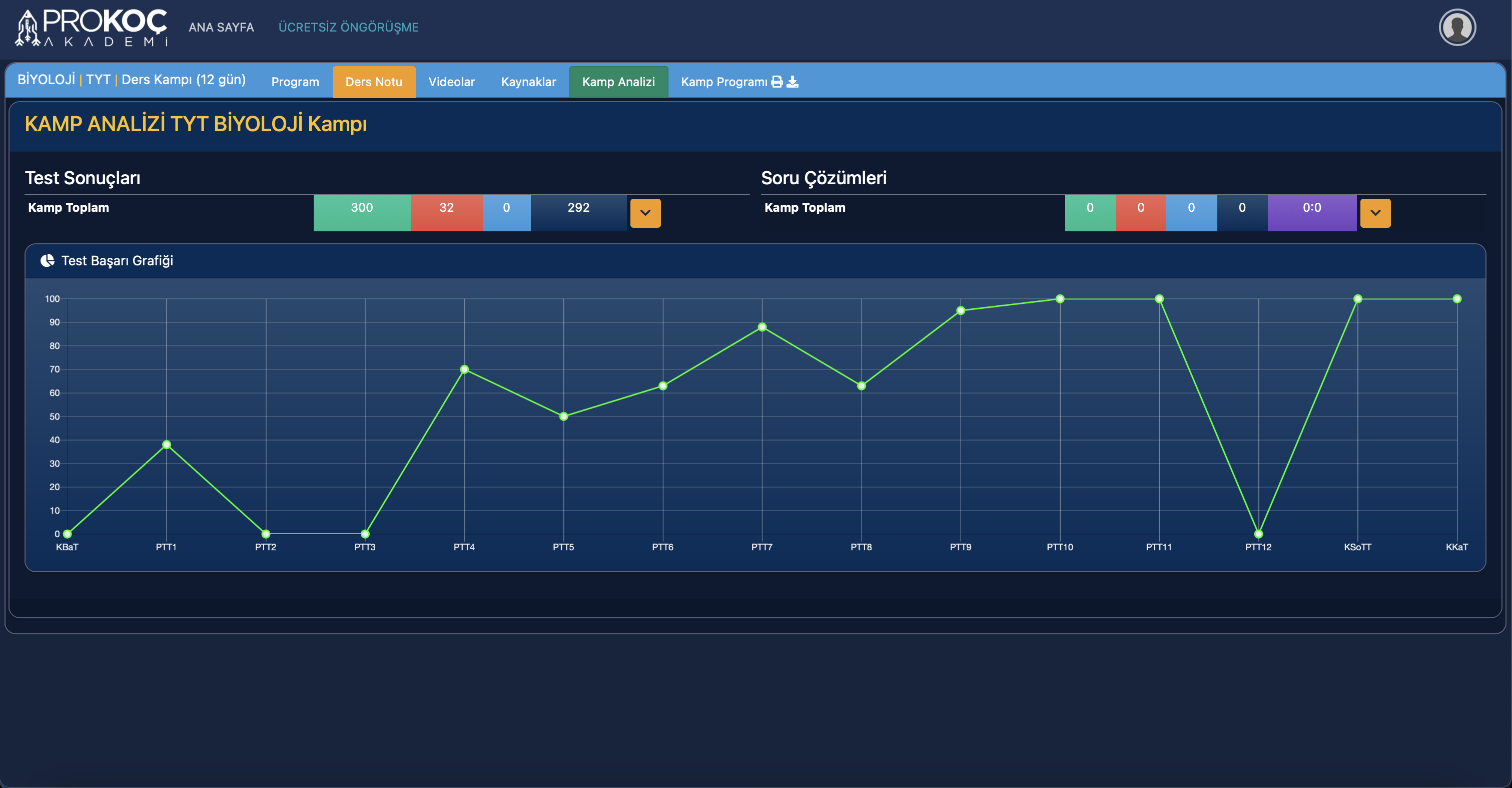Open the user profile avatar
1512x788 pixels.
pos(1457,27)
